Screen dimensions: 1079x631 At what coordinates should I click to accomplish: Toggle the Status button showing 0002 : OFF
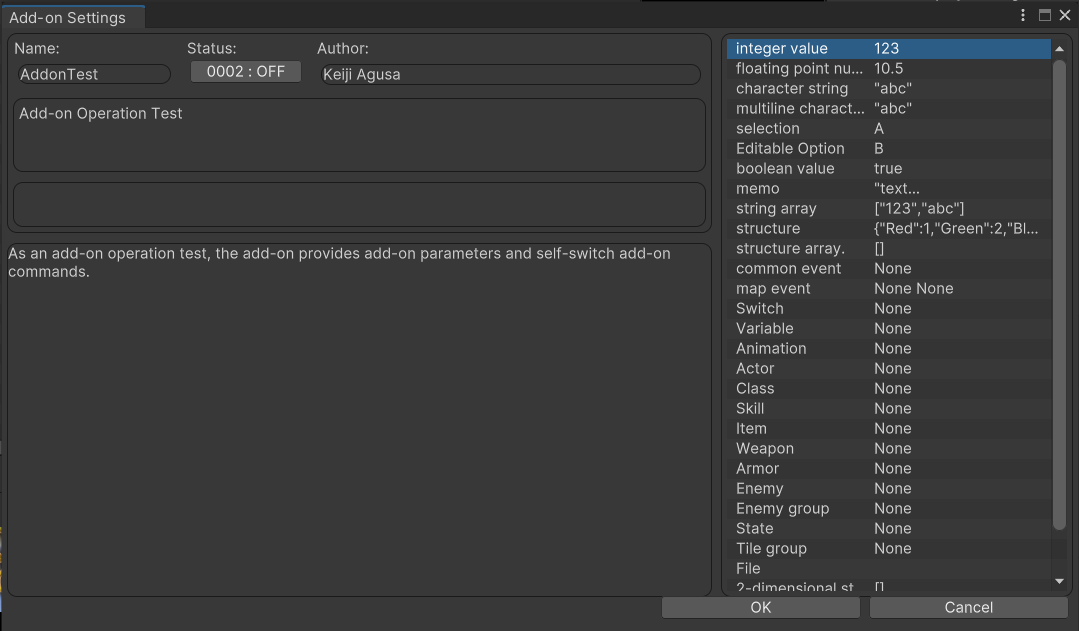click(x=245, y=71)
